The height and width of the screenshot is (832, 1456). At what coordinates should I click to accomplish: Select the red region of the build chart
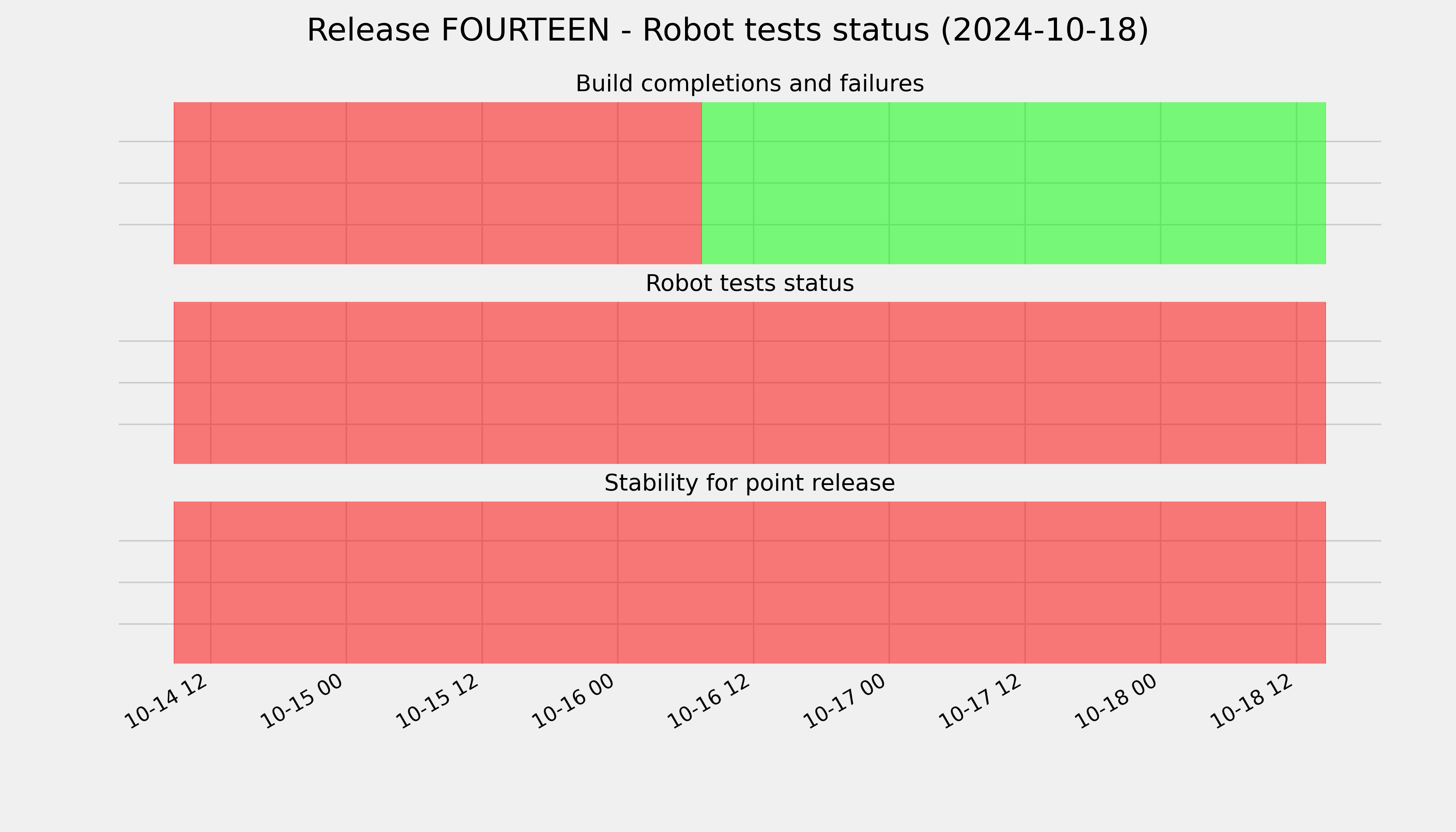(x=438, y=183)
